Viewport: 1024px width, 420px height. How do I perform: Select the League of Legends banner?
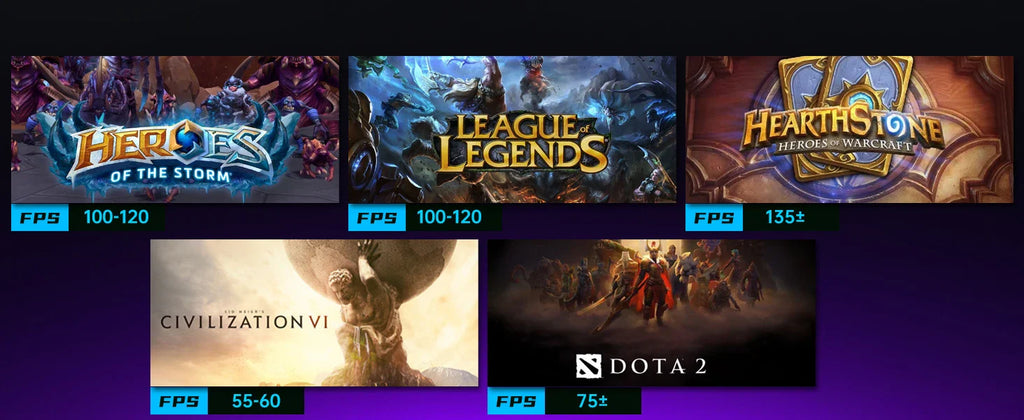512,129
